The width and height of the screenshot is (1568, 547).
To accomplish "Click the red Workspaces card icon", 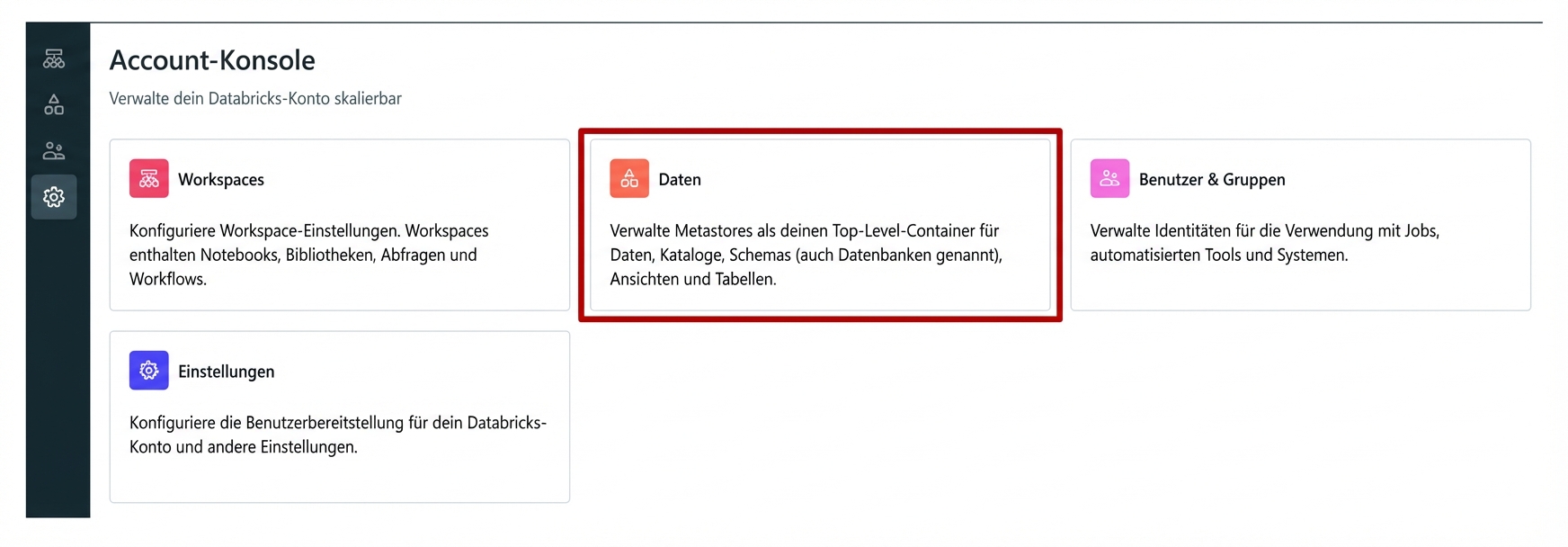I will (x=149, y=178).
